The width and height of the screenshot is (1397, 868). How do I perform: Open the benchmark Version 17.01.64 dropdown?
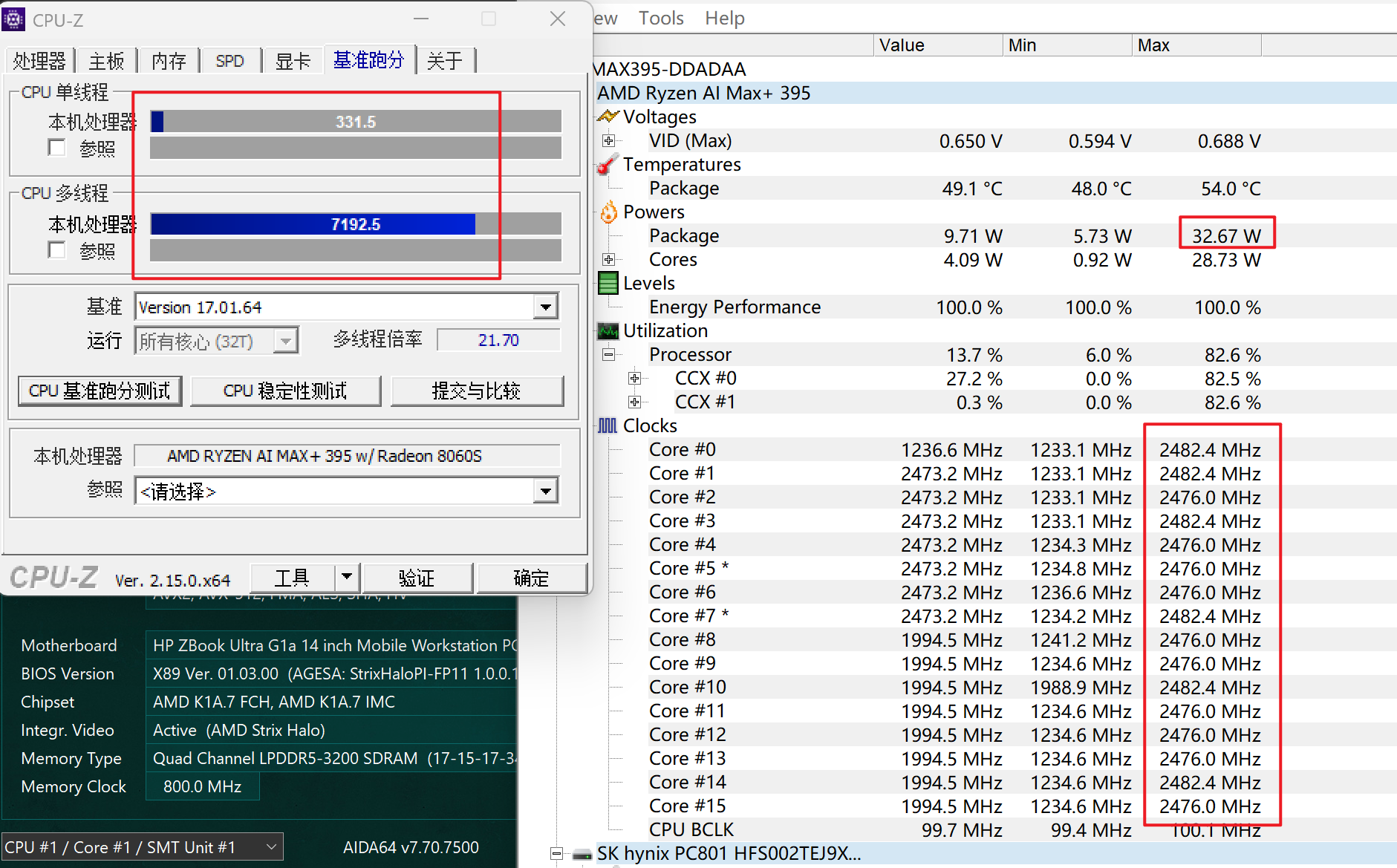(x=545, y=307)
